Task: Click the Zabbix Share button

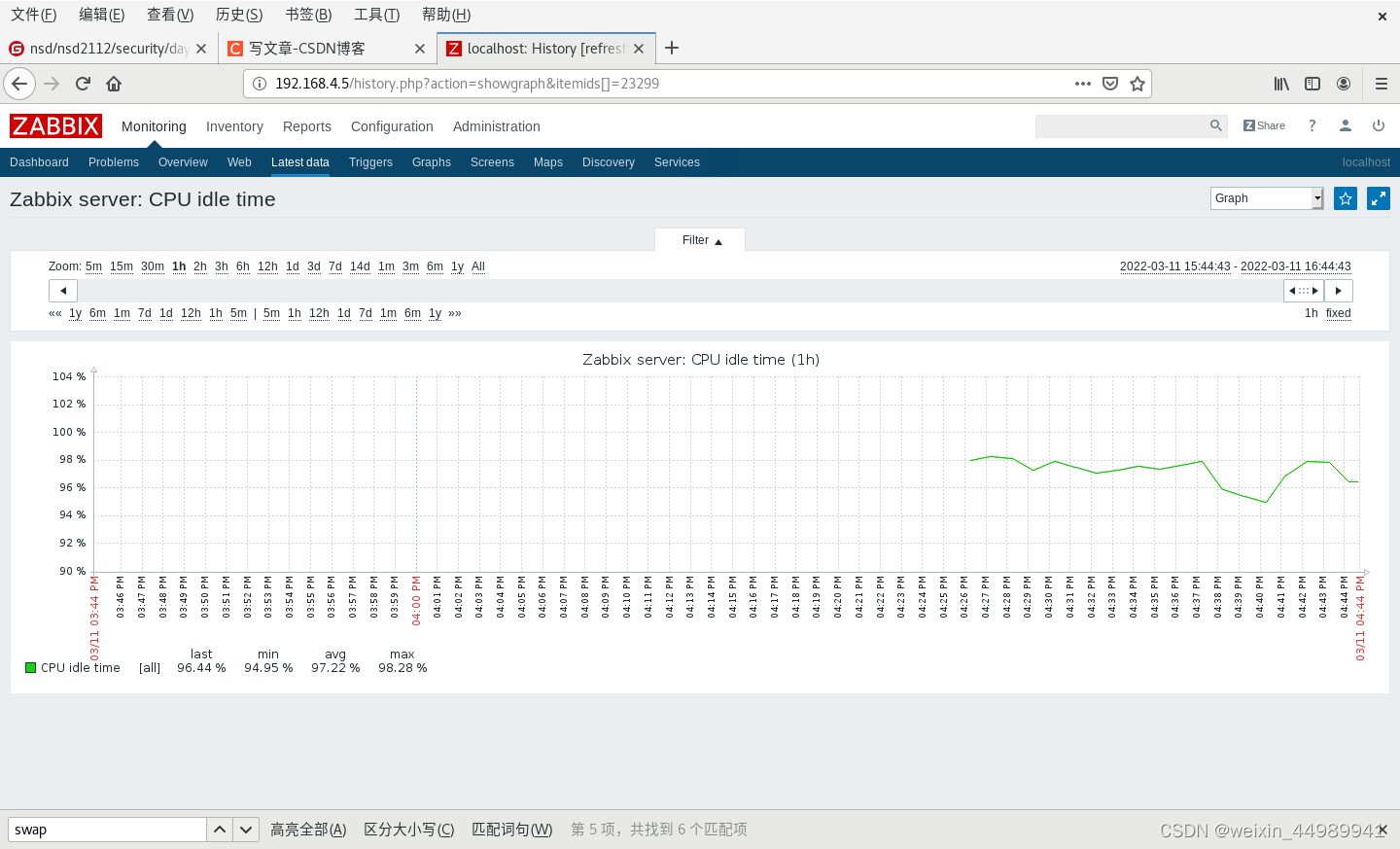Action: 1264,125
